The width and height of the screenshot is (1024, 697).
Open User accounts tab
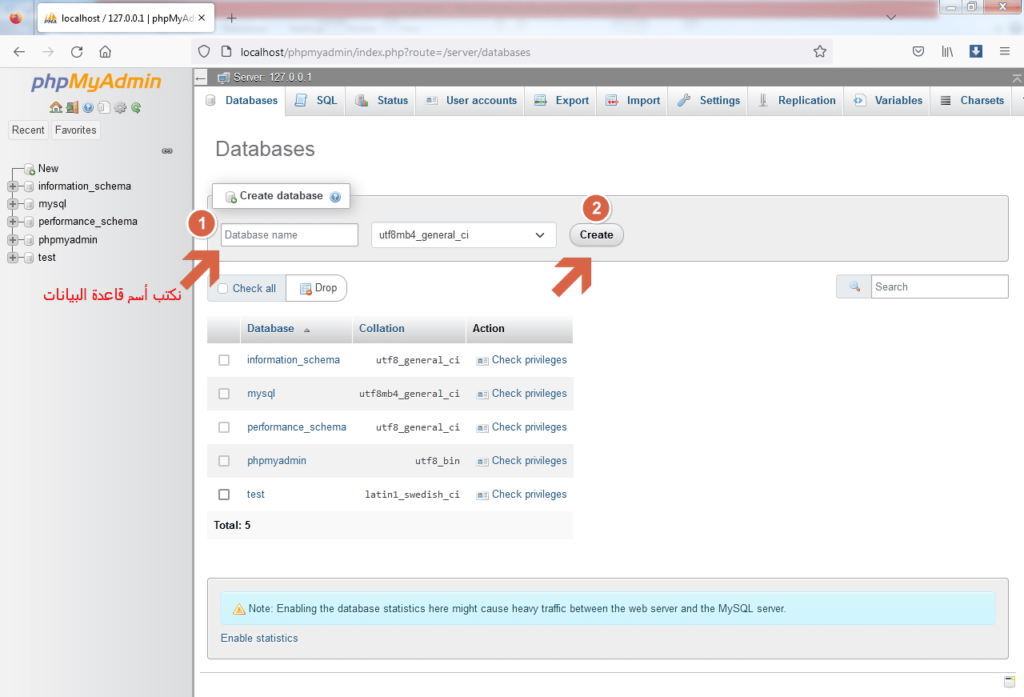(x=471, y=101)
